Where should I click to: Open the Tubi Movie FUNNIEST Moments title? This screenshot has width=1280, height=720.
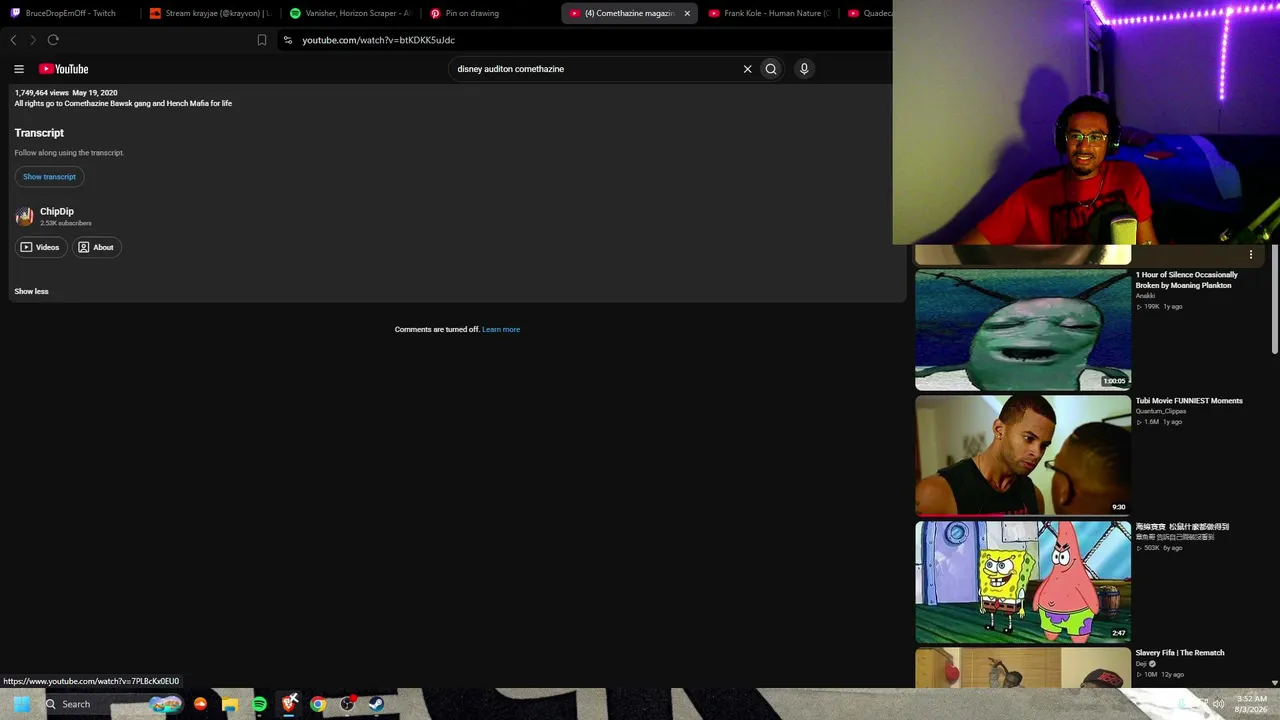click(x=1189, y=401)
